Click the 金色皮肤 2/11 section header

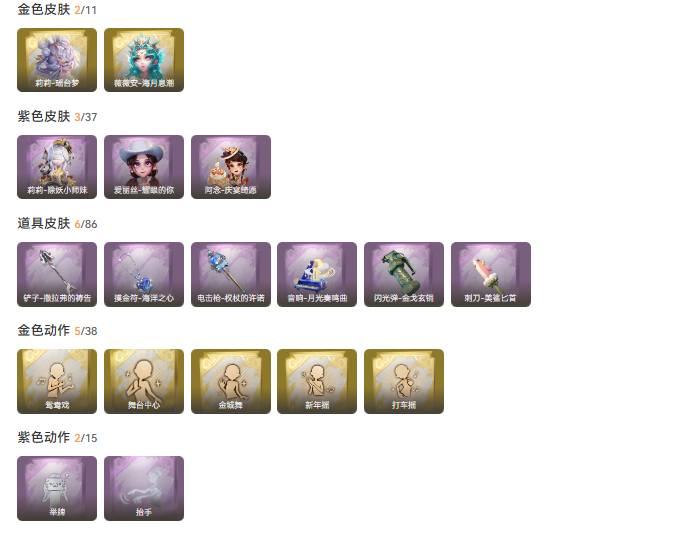(x=57, y=10)
